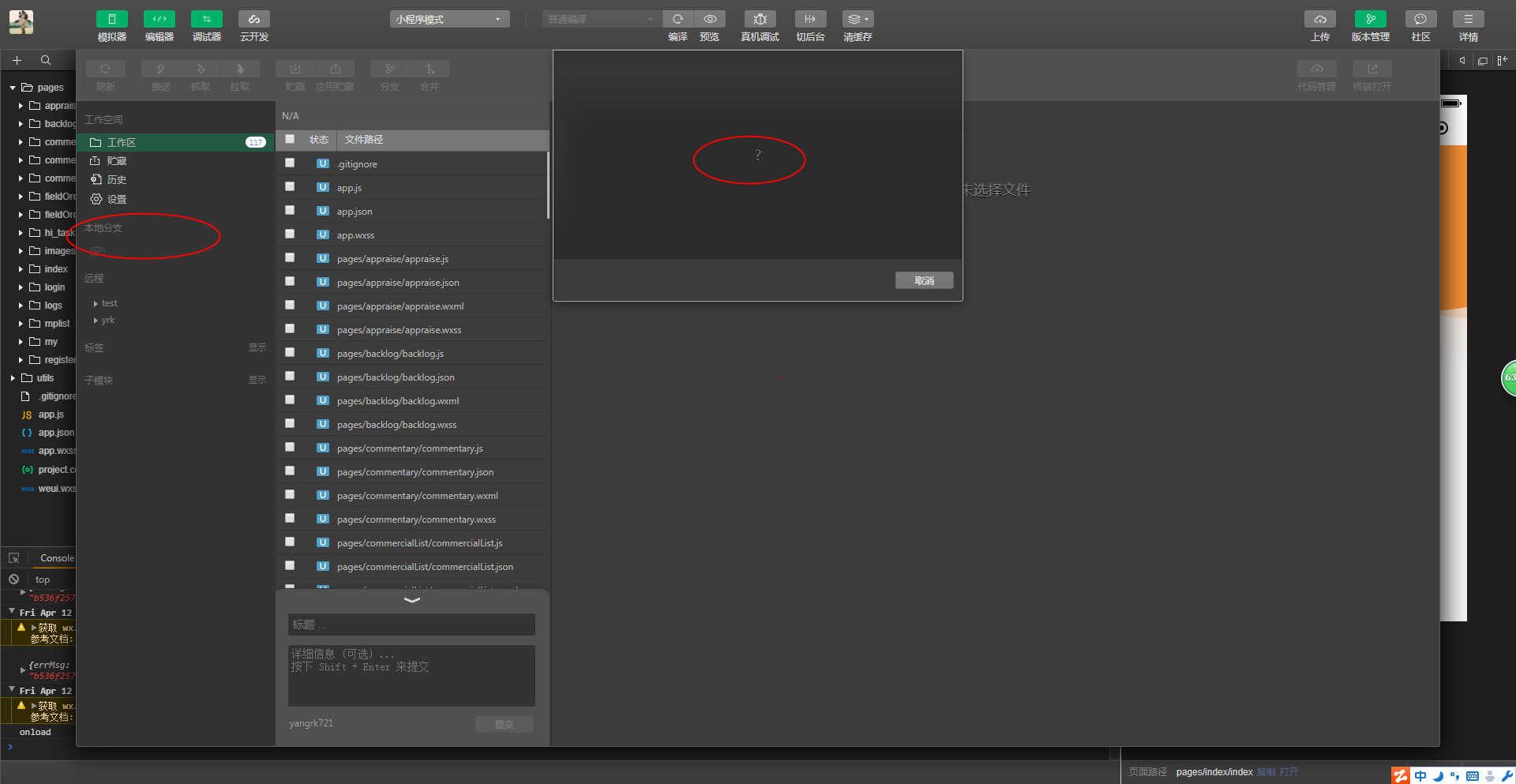Viewport: 1516px width, 784px height.
Task: Click the 抓取 fetch icon
Action: 201,69
